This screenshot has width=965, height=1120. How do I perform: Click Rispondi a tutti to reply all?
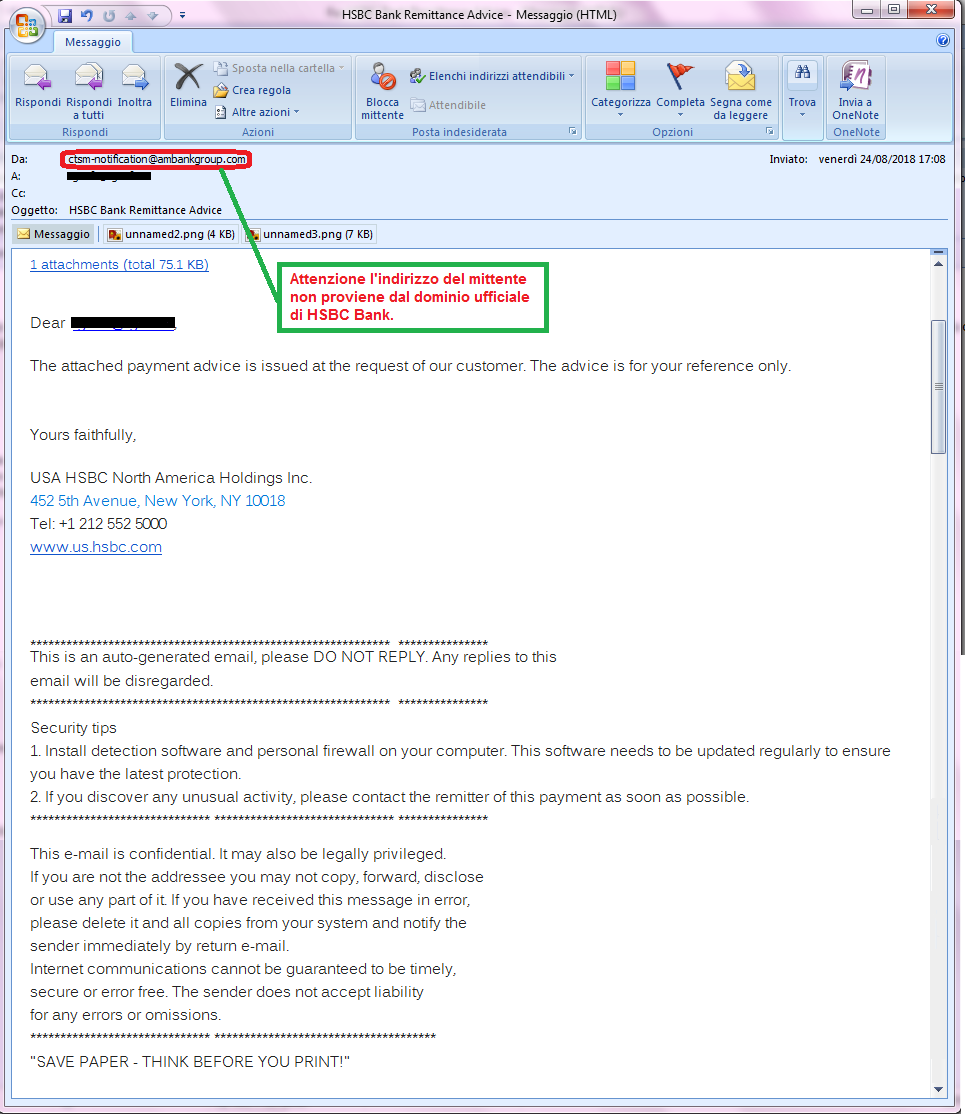89,90
